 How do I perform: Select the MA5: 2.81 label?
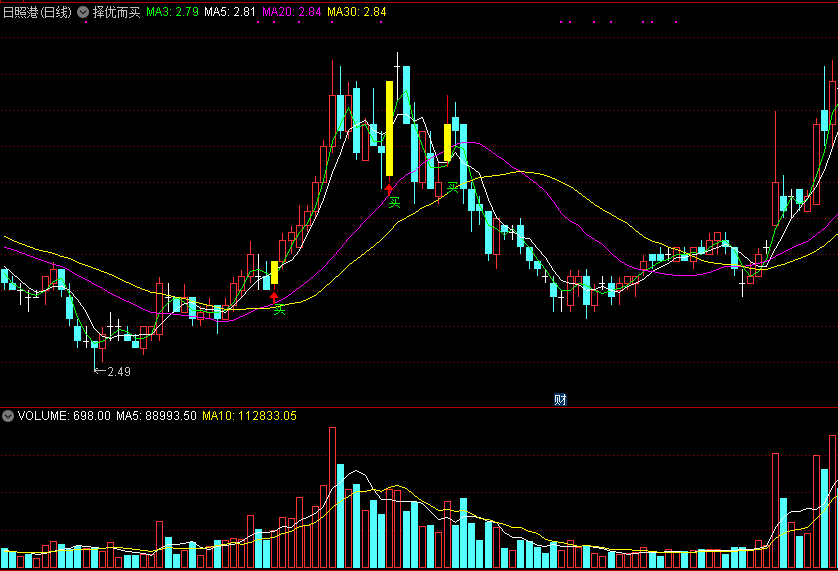tap(230, 12)
